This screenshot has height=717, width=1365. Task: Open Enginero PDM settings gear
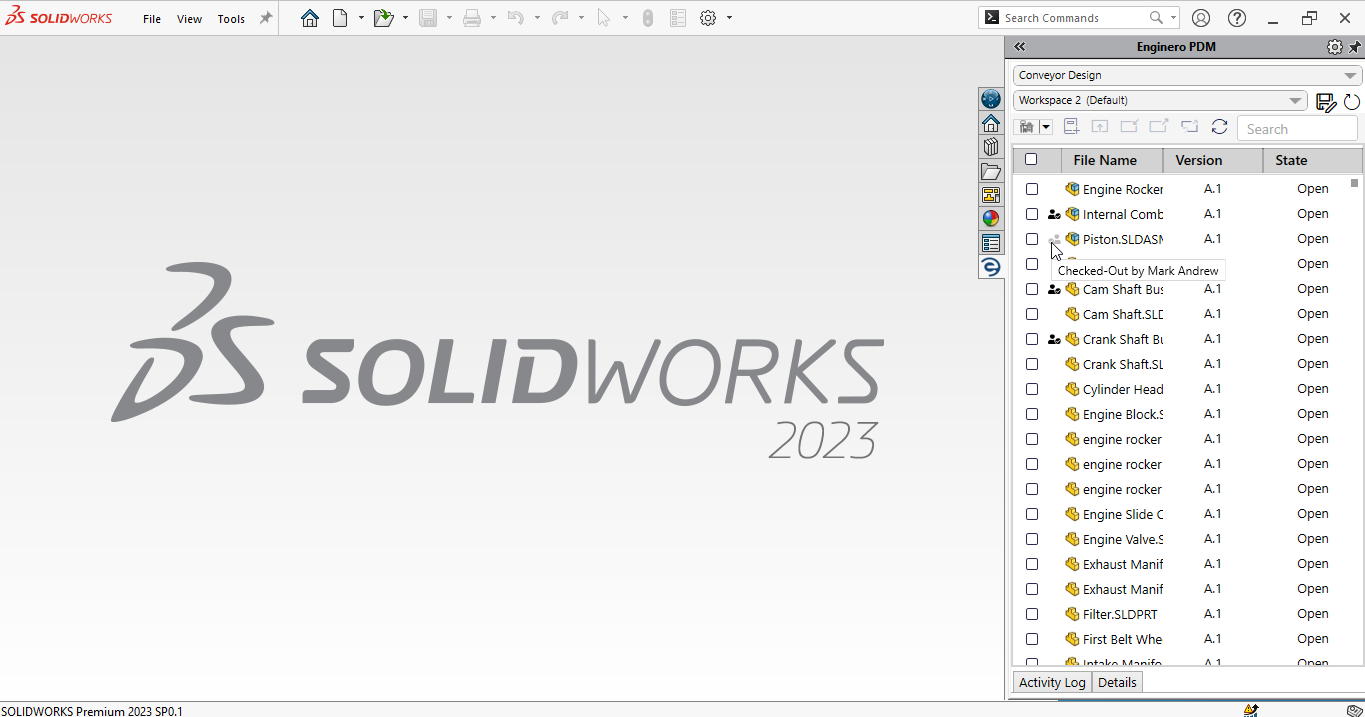pos(1335,47)
